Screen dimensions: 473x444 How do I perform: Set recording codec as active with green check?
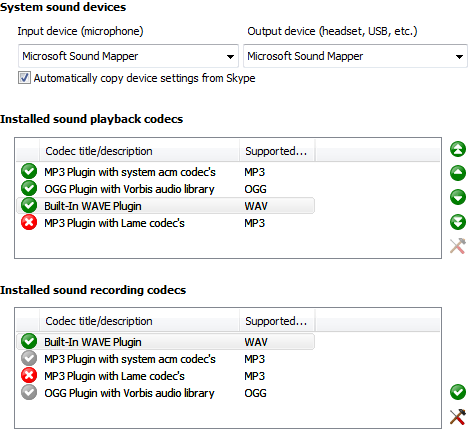pos(458,392)
